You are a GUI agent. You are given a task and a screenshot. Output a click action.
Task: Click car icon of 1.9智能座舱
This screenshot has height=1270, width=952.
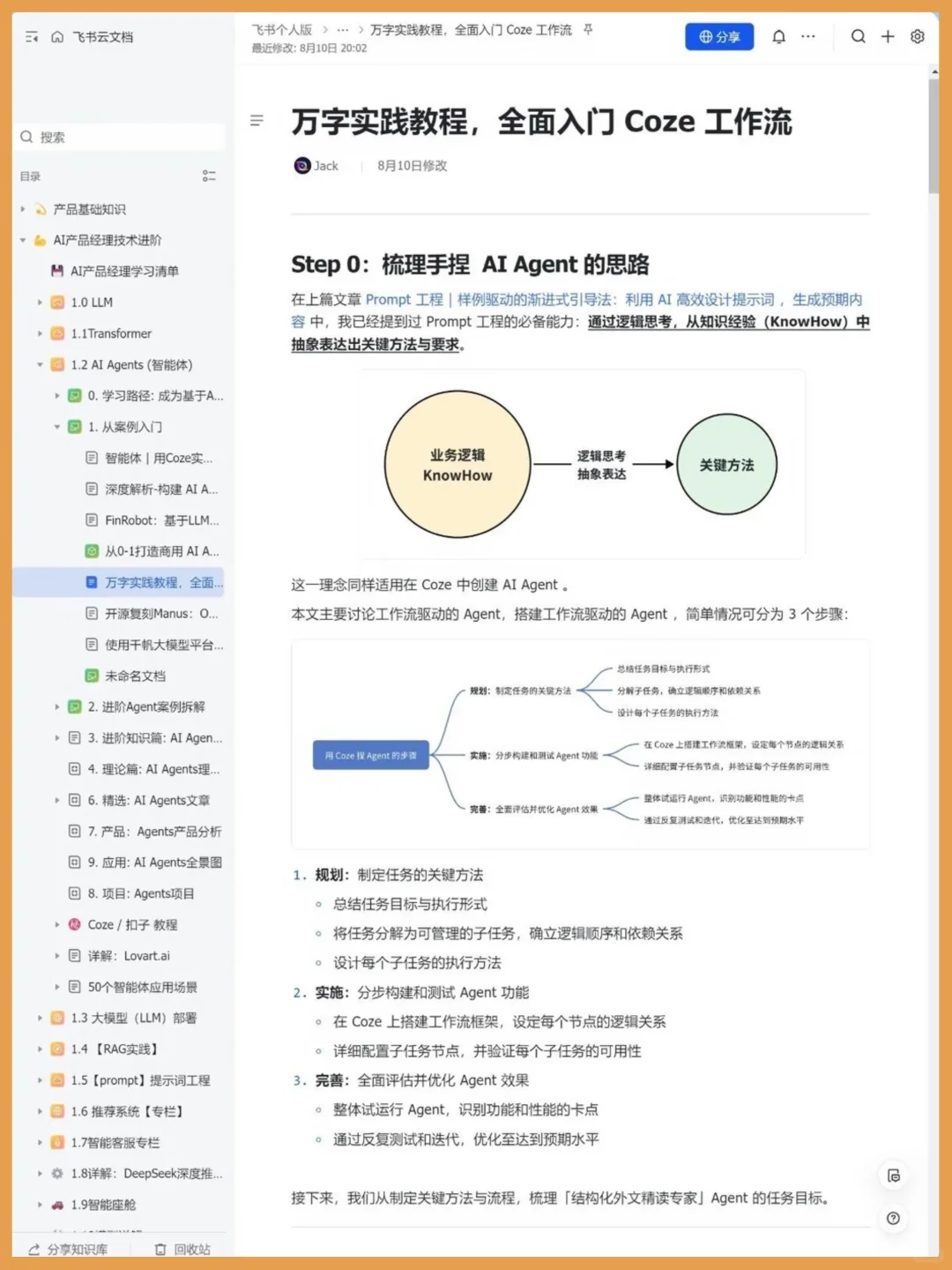click(57, 1205)
